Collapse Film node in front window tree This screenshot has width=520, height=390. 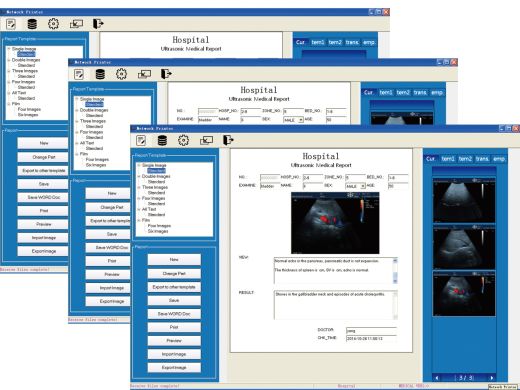coord(139,220)
